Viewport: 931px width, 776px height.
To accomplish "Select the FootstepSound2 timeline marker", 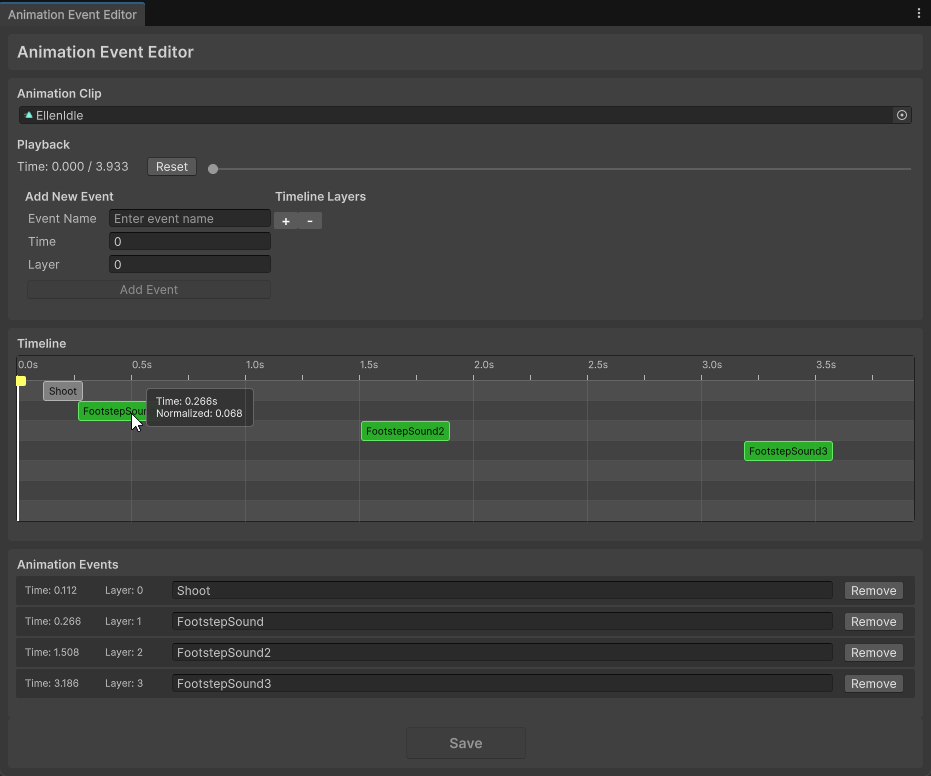I will point(405,431).
